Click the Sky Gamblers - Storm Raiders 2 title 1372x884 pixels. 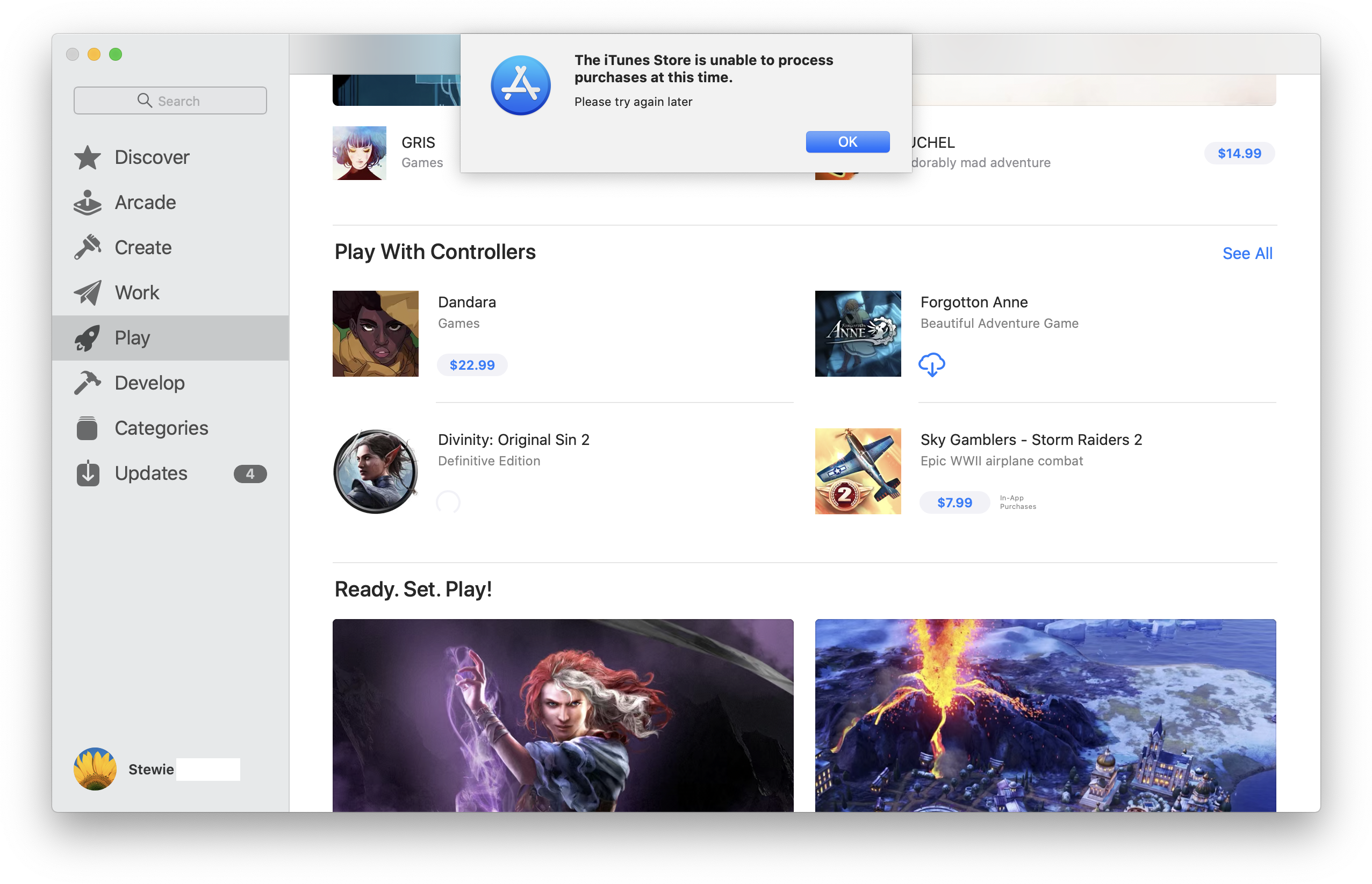1031,440
